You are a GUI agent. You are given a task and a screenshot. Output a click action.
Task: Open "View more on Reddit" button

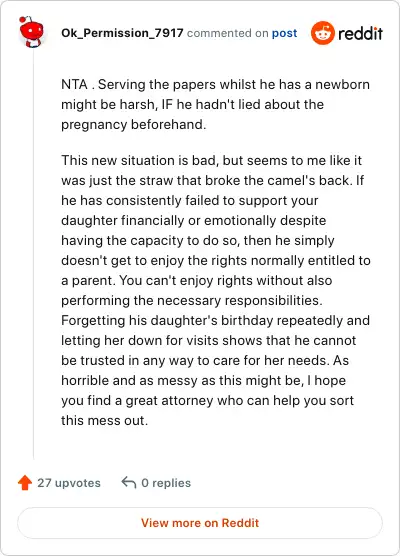point(200,523)
